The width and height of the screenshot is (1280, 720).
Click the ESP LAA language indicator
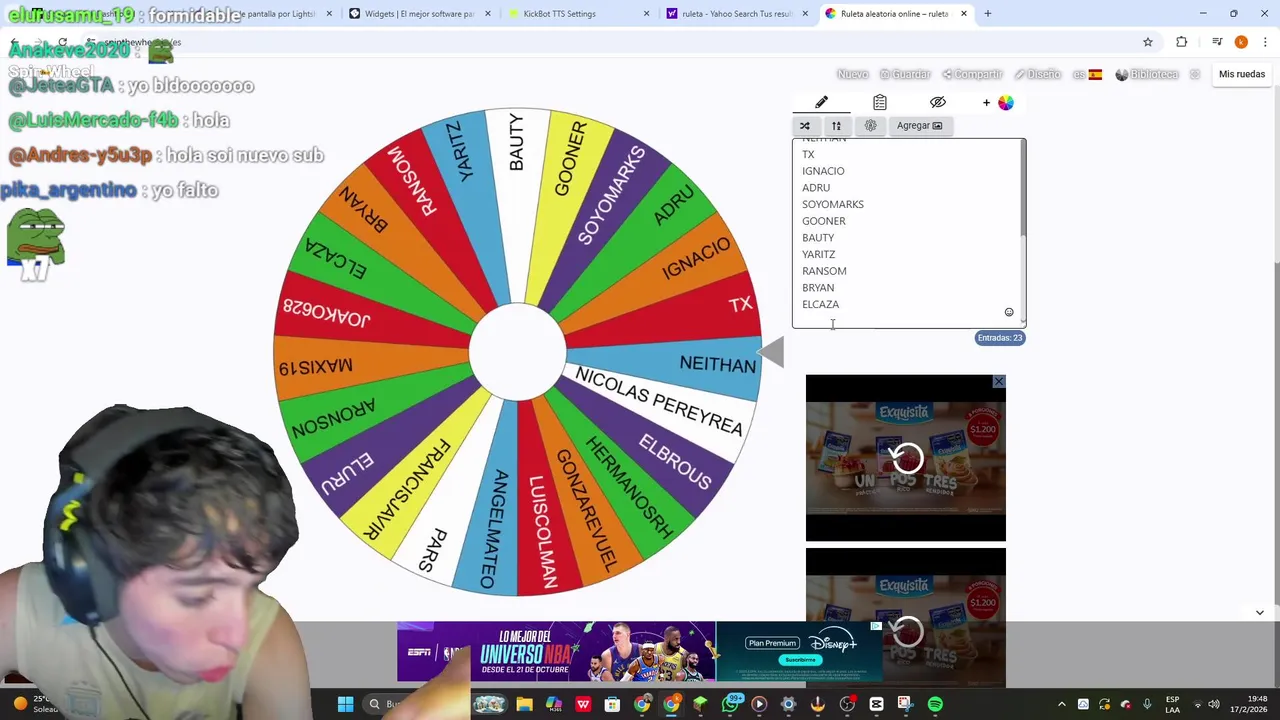click(1172, 705)
